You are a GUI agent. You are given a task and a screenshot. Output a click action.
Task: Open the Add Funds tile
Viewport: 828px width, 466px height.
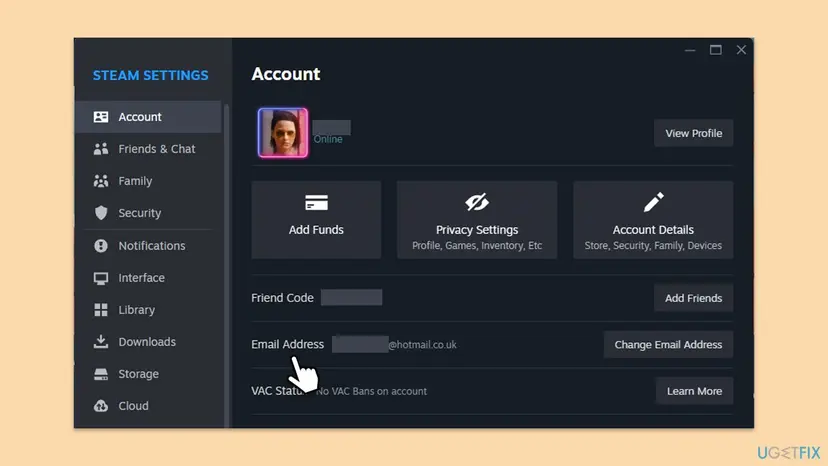pyautogui.click(x=316, y=220)
